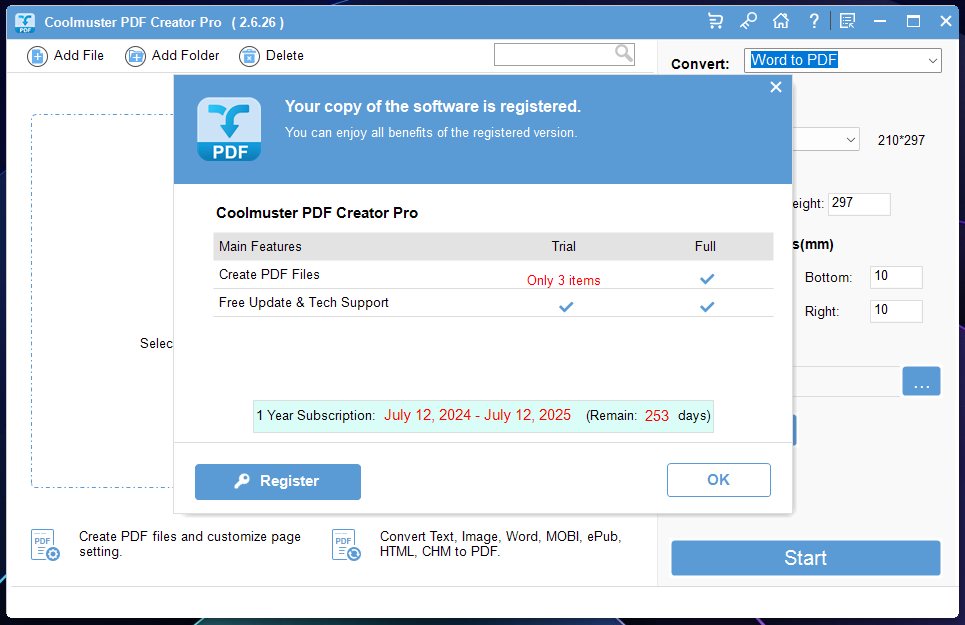
Task: Click the Add File toolbar button
Action: (x=66, y=56)
